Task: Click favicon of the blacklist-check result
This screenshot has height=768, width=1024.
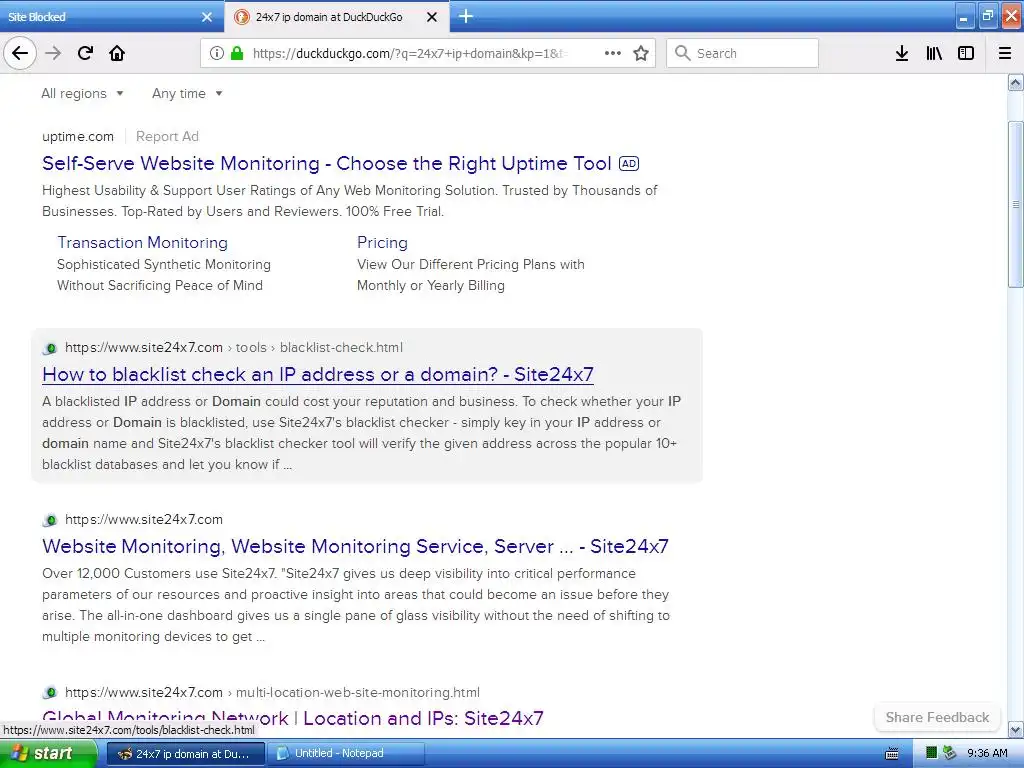Action: pos(50,348)
